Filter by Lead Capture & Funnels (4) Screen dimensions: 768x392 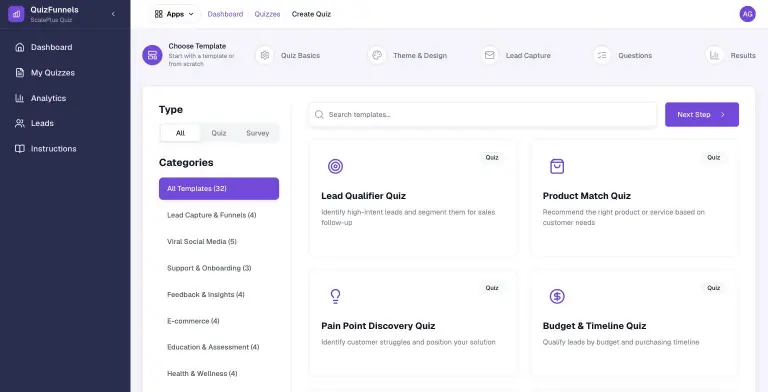219,215
